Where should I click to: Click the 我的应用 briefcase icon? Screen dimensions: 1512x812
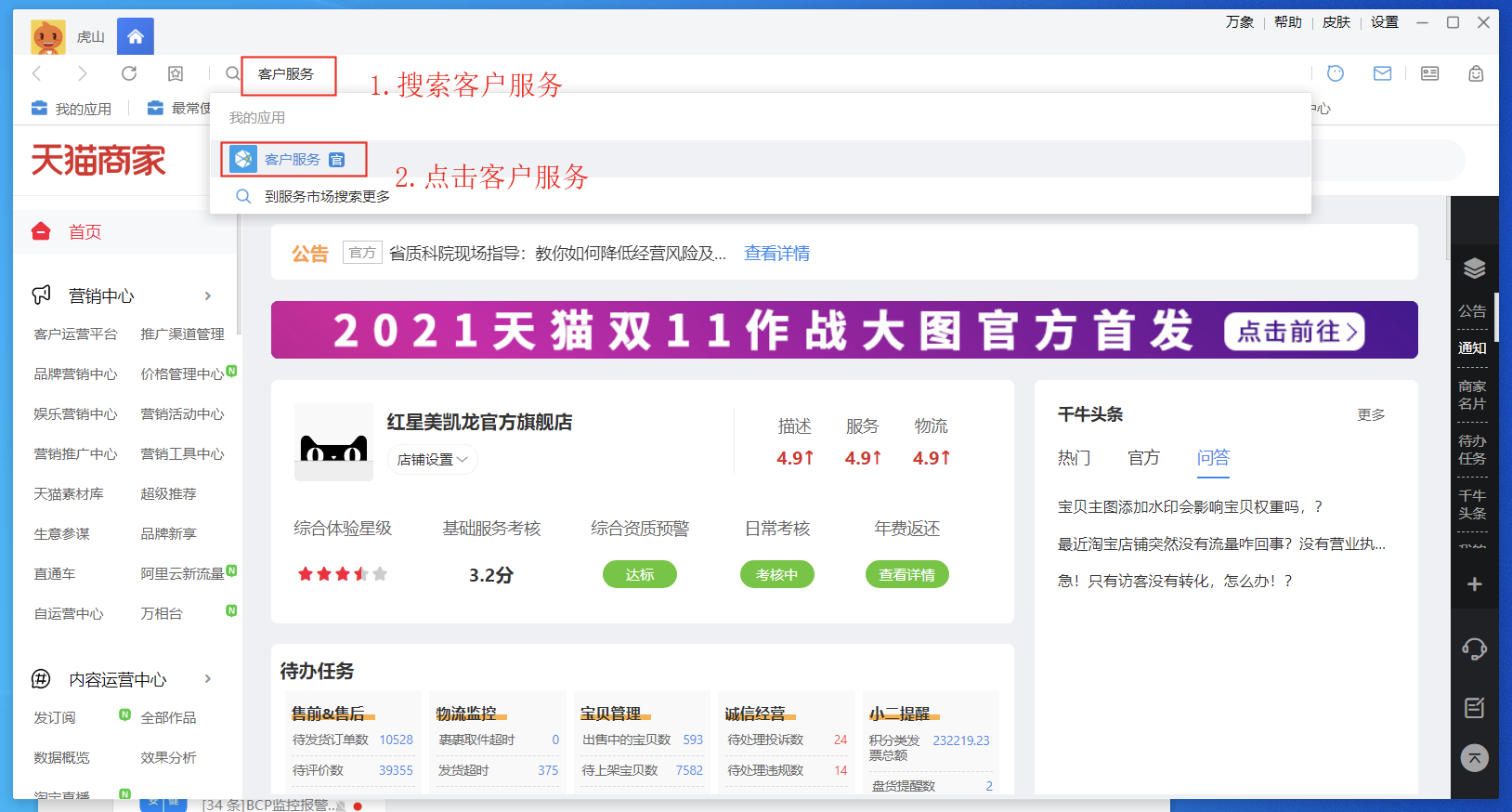(x=39, y=108)
